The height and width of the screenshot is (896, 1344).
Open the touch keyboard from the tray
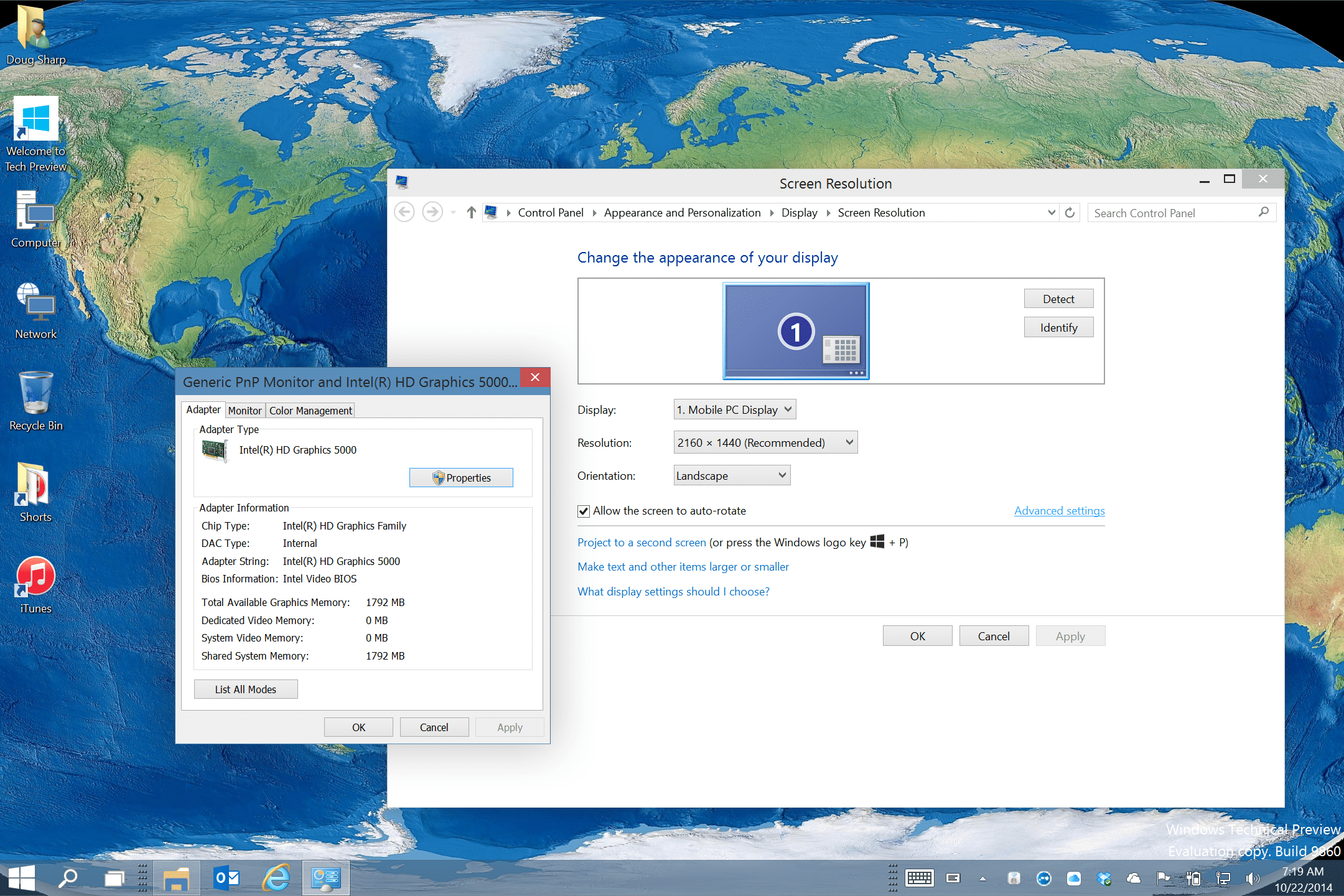pyautogui.click(x=920, y=878)
